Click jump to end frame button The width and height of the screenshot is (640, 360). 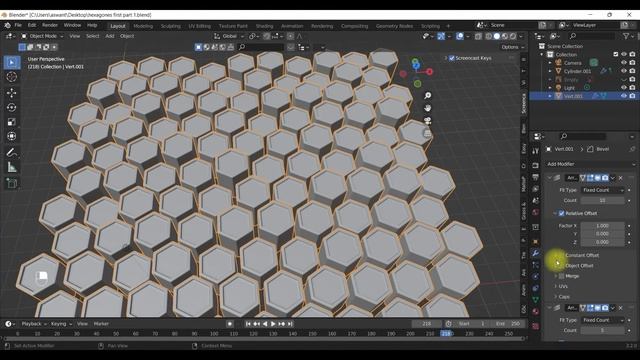[290, 324]
